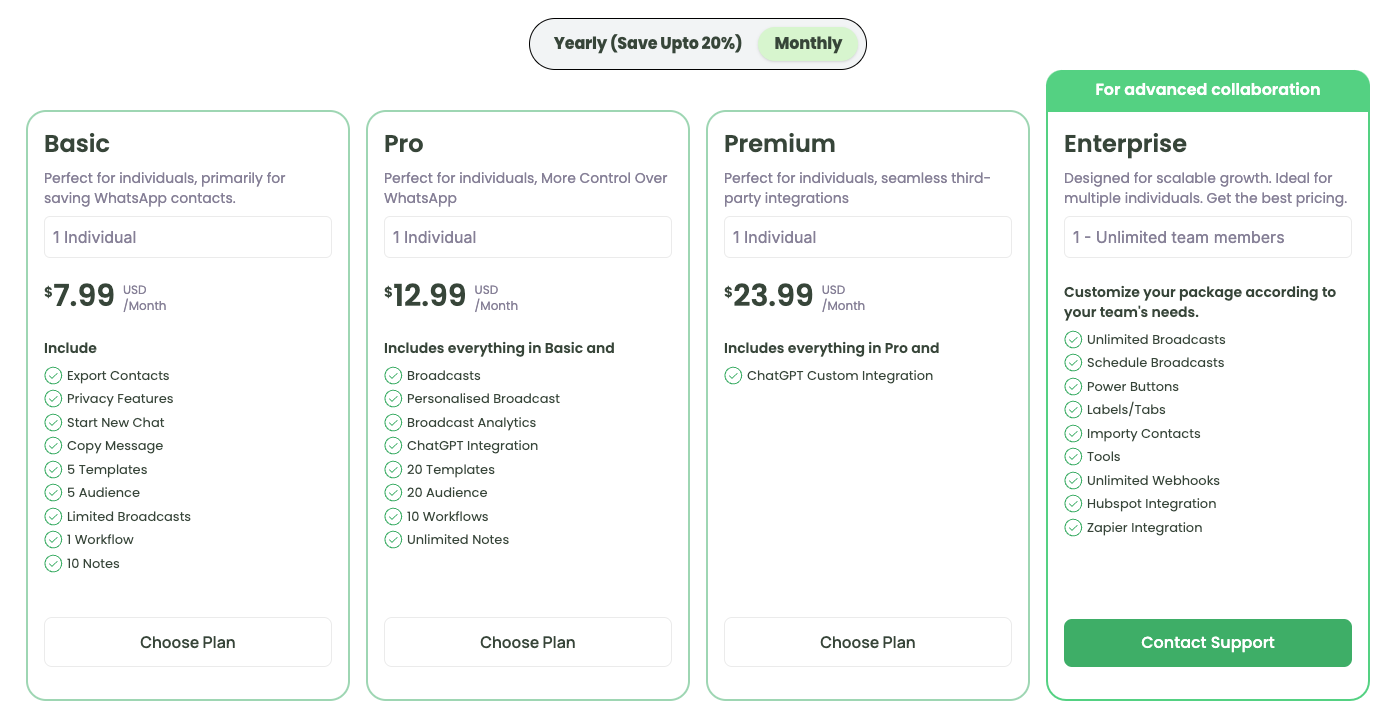This screenshot has height=719, width=1389.
Task: Select the Premium plan card heading
Action: tap(781, 143)
